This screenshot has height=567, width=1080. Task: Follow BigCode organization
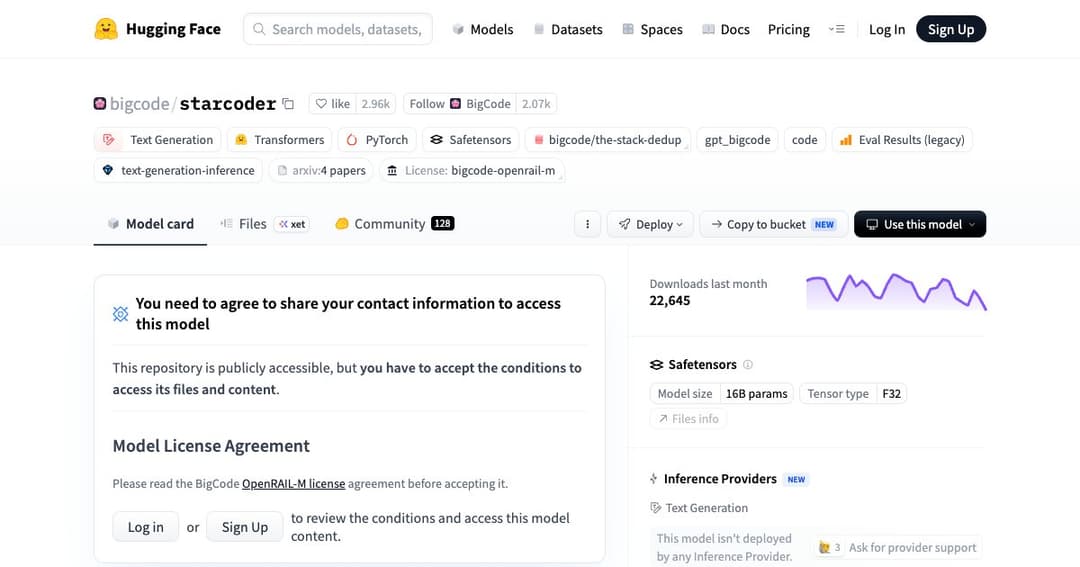point(459,104)
